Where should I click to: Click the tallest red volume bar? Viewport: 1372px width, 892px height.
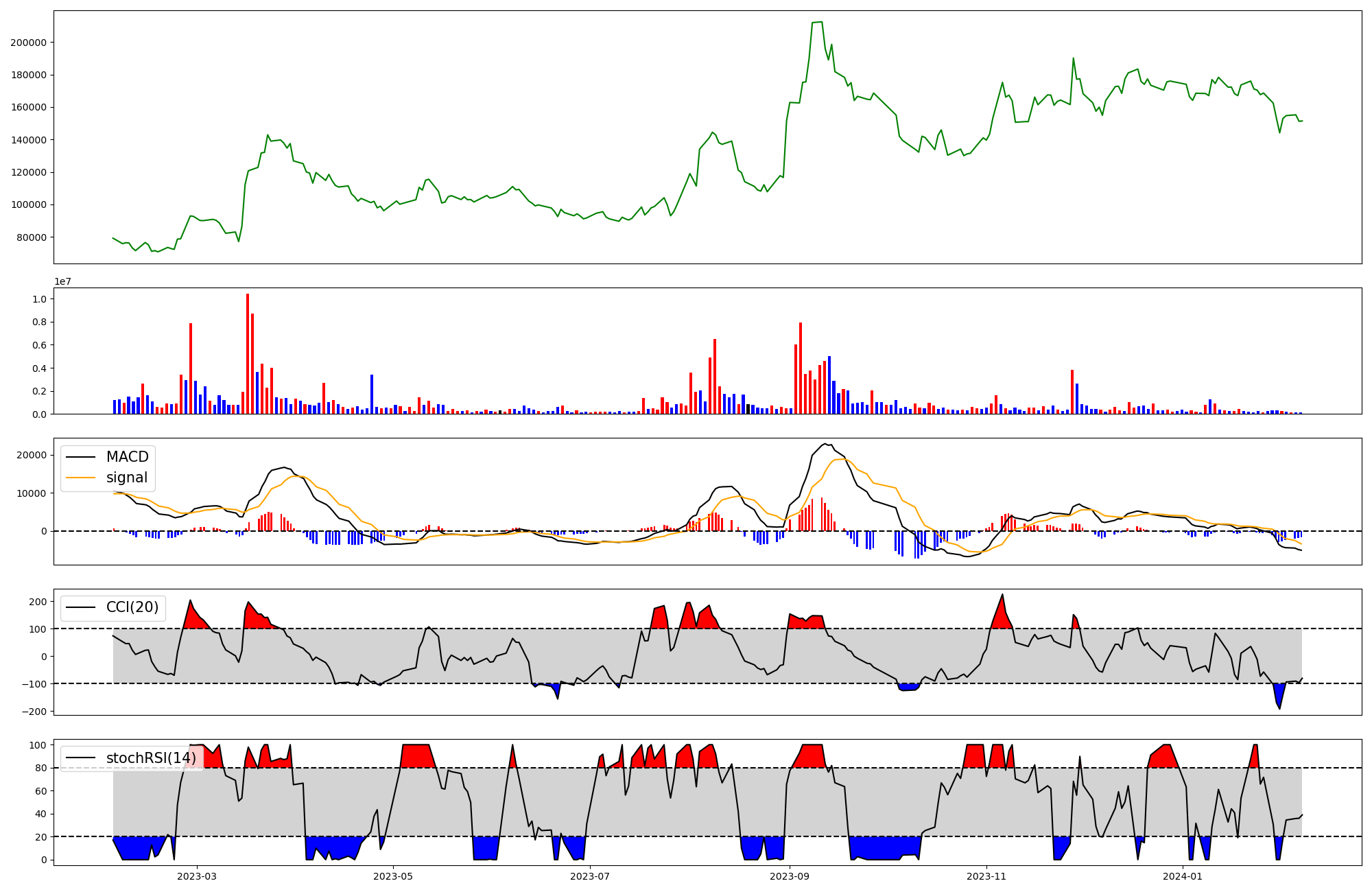pos(248,353)
